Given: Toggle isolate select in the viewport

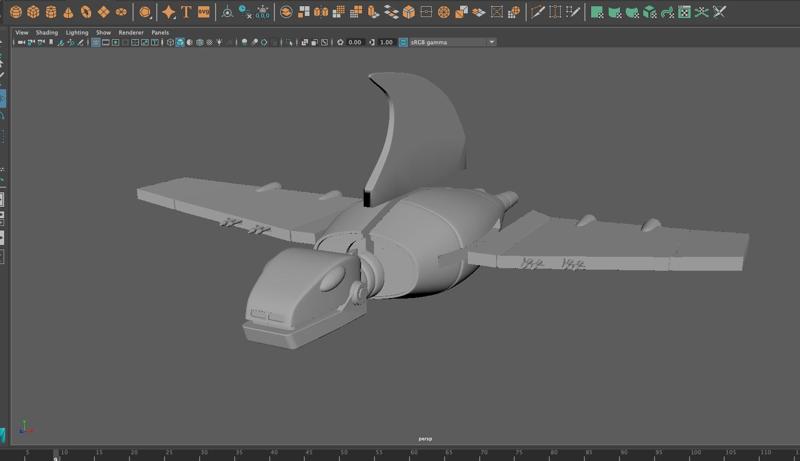Looking at the screenshot, I should click(x=290, y=42).
